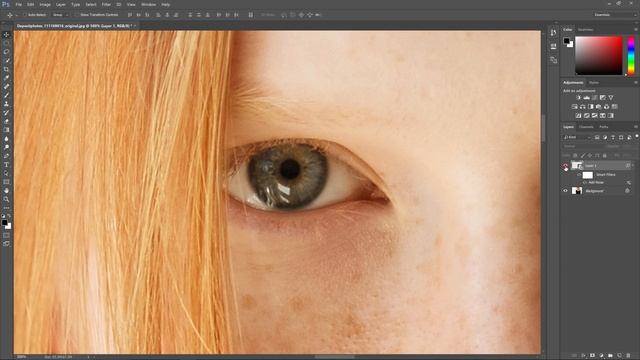Select the Zoom tool

point(6,199)
